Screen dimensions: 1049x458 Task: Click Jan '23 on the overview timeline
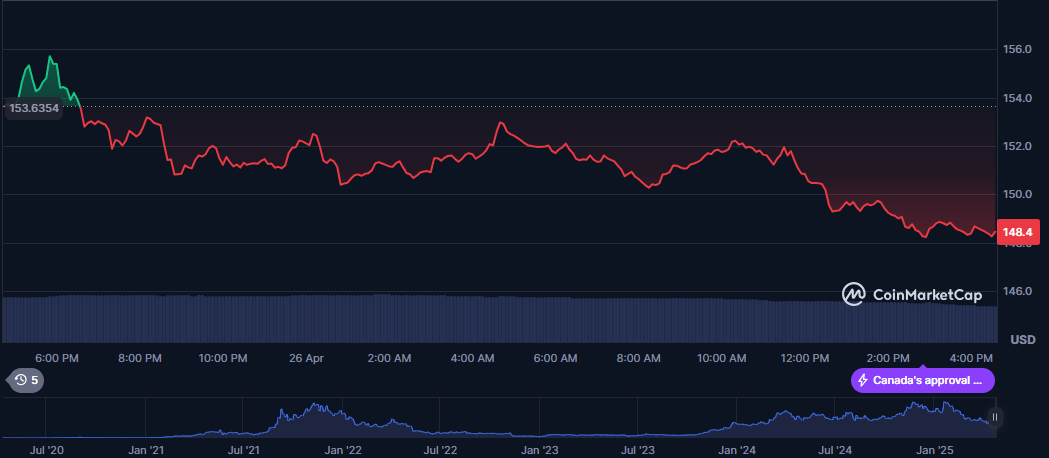[540, 450]
